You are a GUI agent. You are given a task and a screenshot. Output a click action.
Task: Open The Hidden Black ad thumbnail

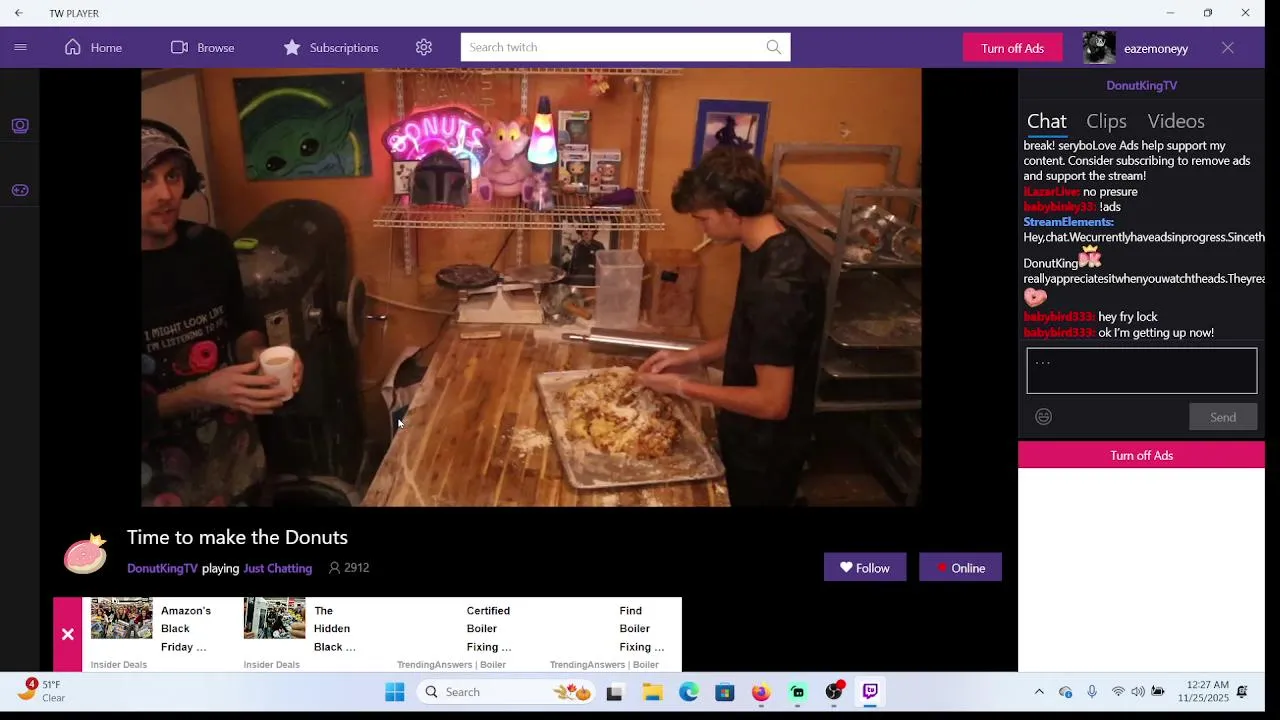click(274, 619)
